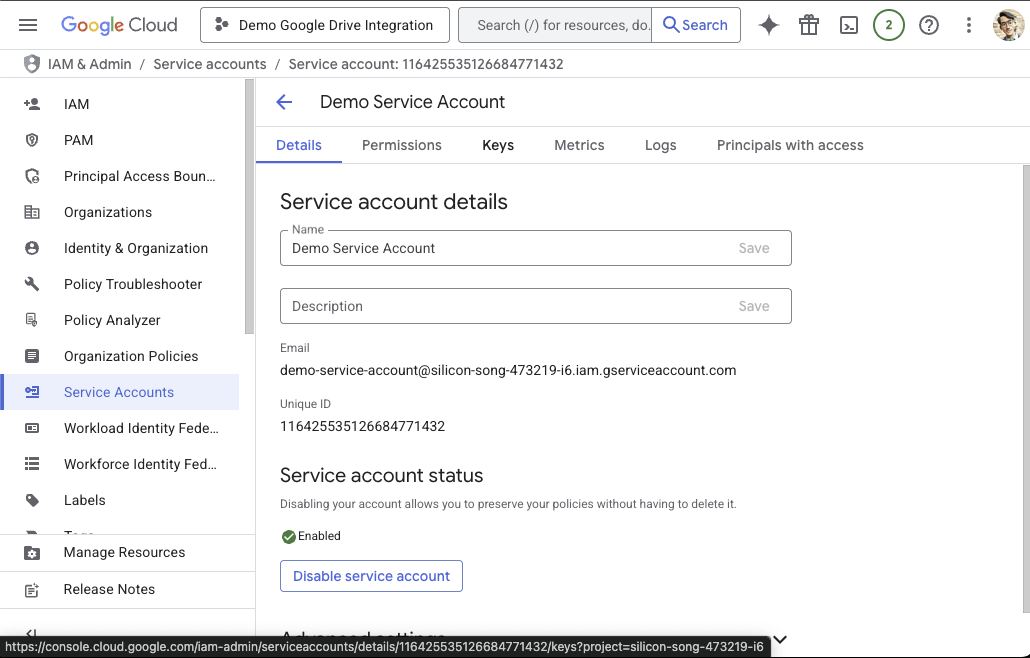Click the sidebar vertical scrollbar

click(249, 207)
